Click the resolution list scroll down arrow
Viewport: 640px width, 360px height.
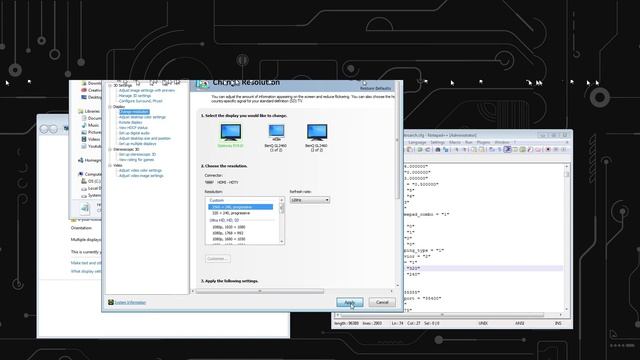click(x=282, y=242)
